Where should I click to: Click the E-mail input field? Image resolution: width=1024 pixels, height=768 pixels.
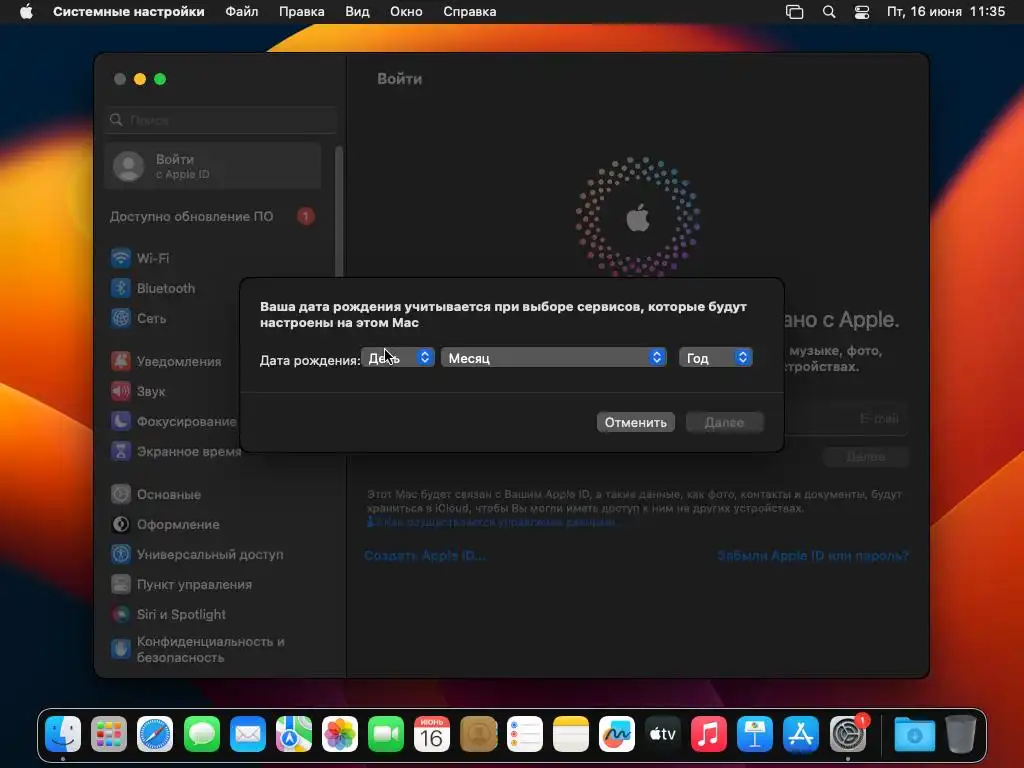coord(846,419)
